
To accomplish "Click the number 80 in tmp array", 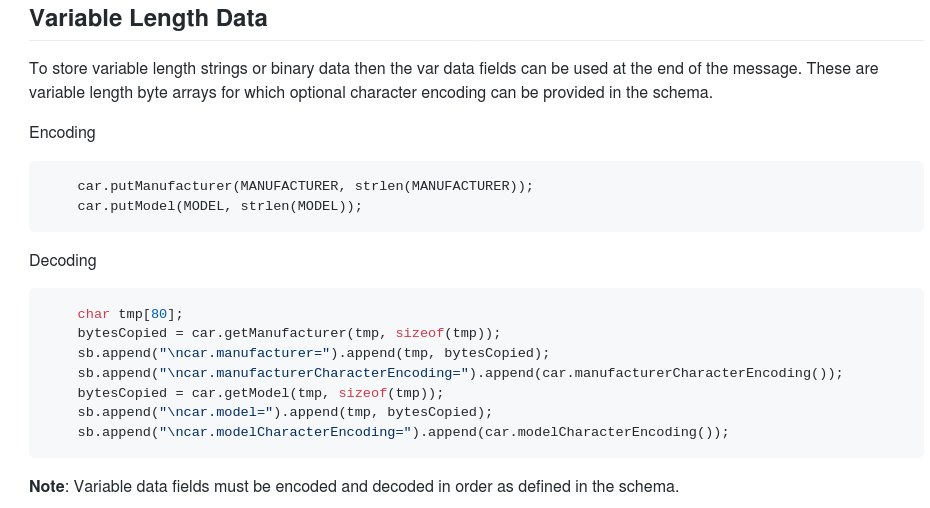I will [x=159, y=314].
